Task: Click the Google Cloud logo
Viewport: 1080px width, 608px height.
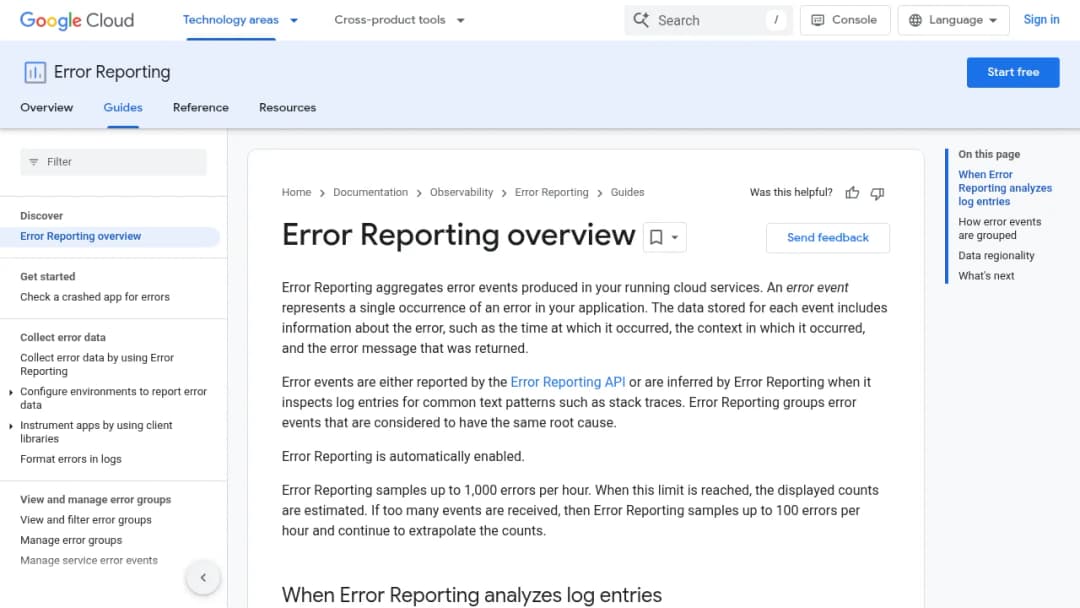Action: point(76,20)
